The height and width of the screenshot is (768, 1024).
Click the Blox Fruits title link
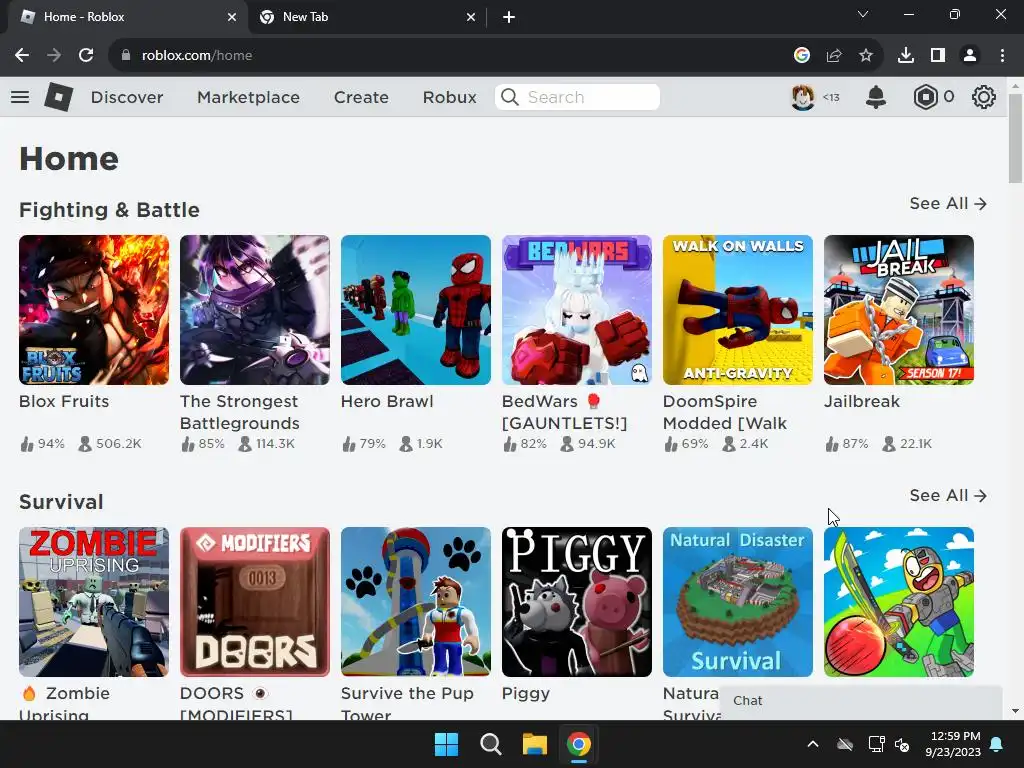click(x=64, y=401)
